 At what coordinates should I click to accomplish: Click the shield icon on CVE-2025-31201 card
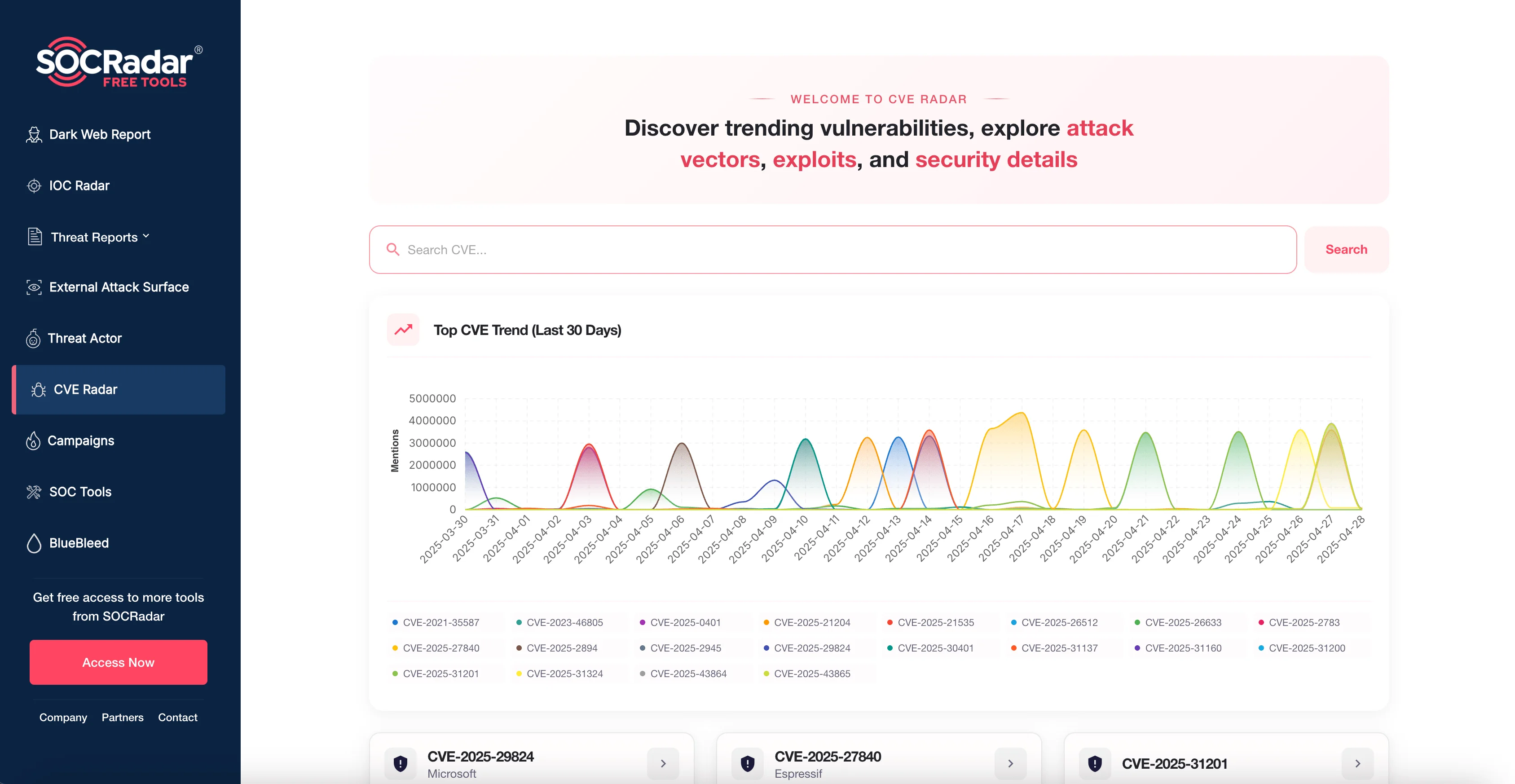click(1095, 763)
